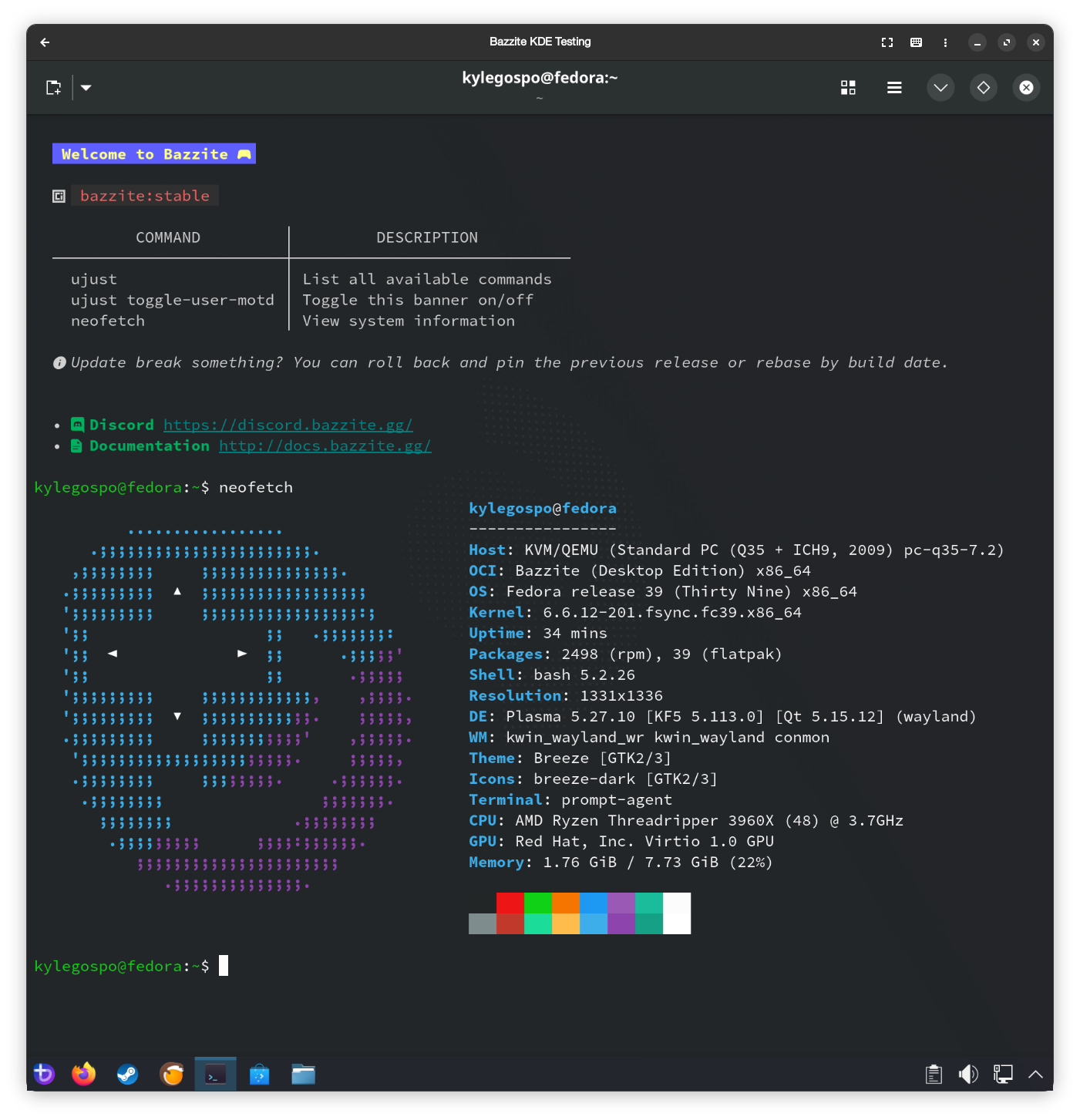1080x1120 pixels.
Task: Click the bright red color block
Action: click(510, 903)
